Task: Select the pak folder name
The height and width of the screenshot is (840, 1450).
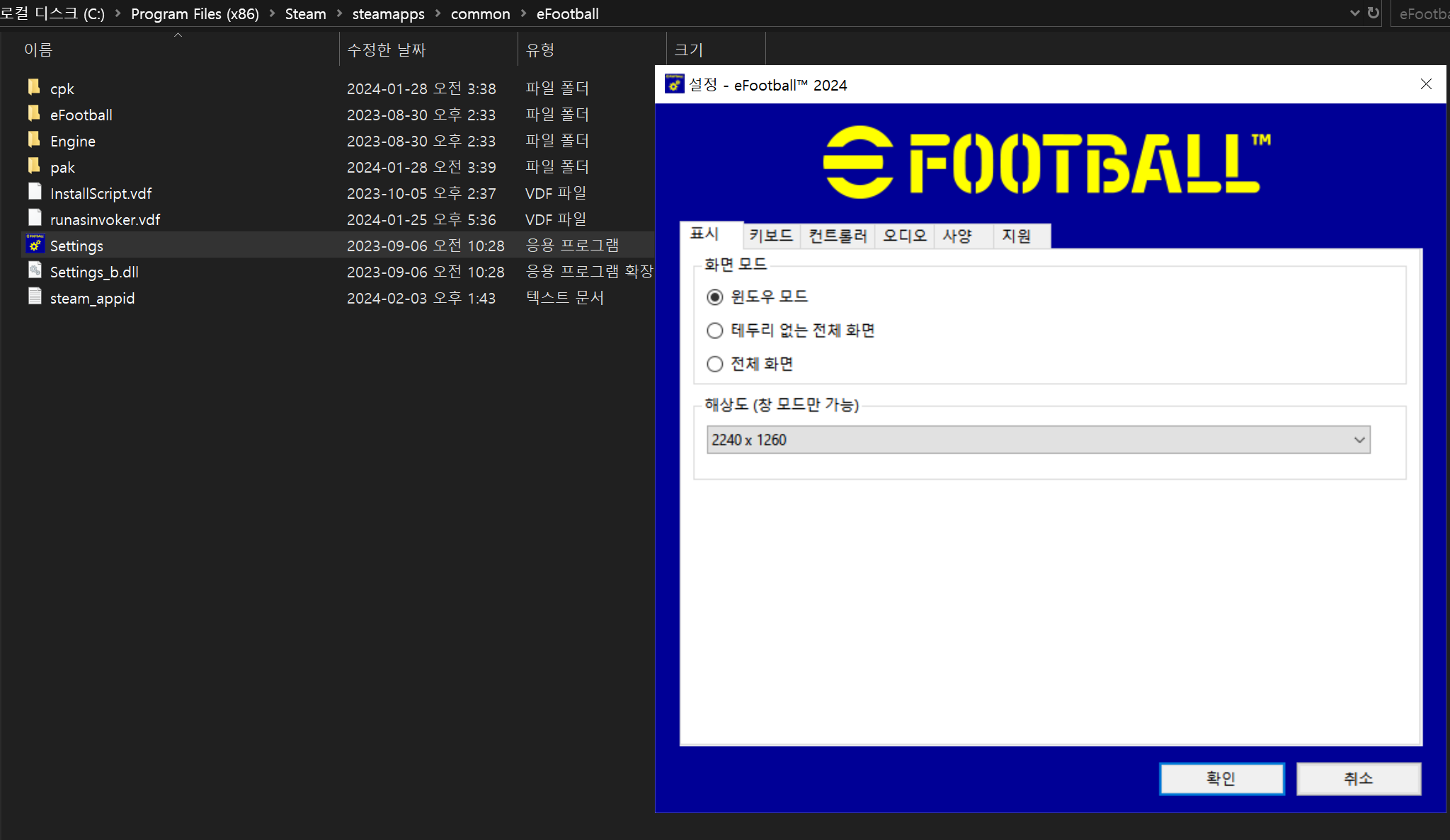Action: pos(62,167)
